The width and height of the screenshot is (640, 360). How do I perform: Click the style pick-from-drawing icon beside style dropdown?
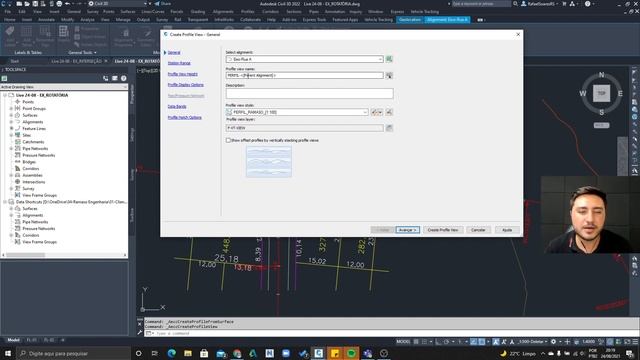389,112
